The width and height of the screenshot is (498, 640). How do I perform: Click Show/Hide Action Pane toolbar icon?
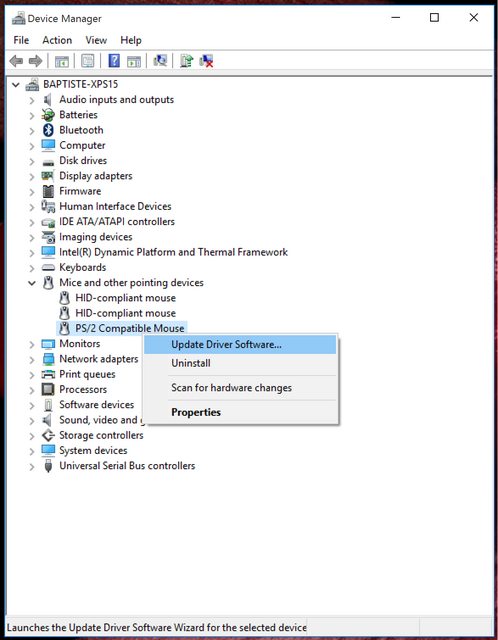[x=134, y=61]
